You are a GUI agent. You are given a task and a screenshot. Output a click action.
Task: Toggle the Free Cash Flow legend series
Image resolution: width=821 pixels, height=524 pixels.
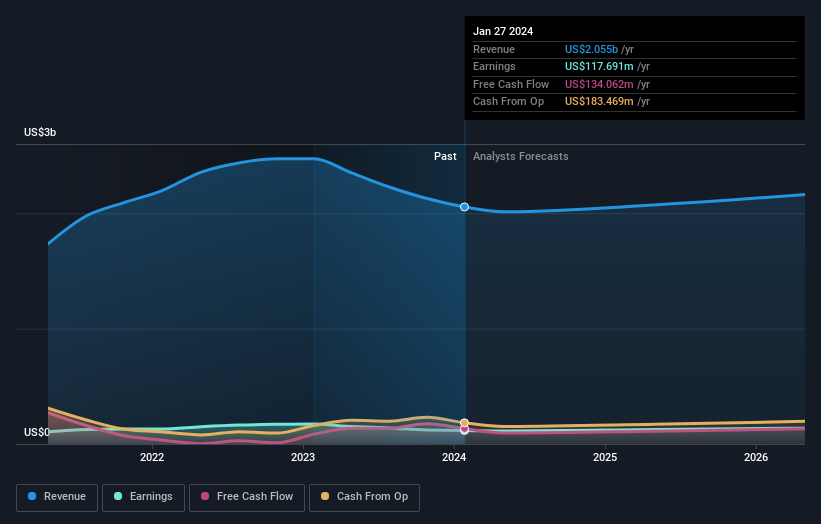click(247, 497)
